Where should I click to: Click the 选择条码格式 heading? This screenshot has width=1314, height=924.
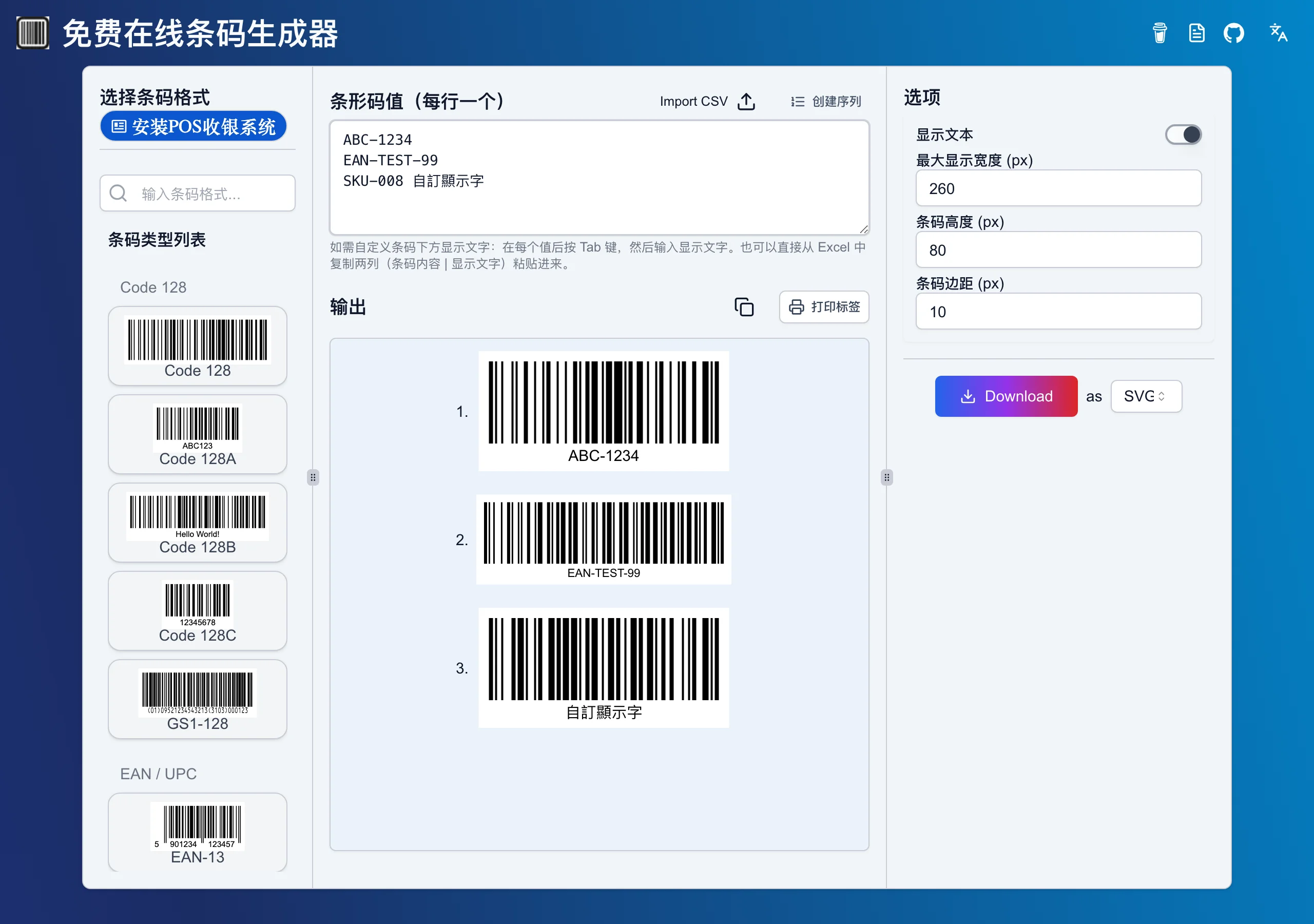(x=154, y=97)
